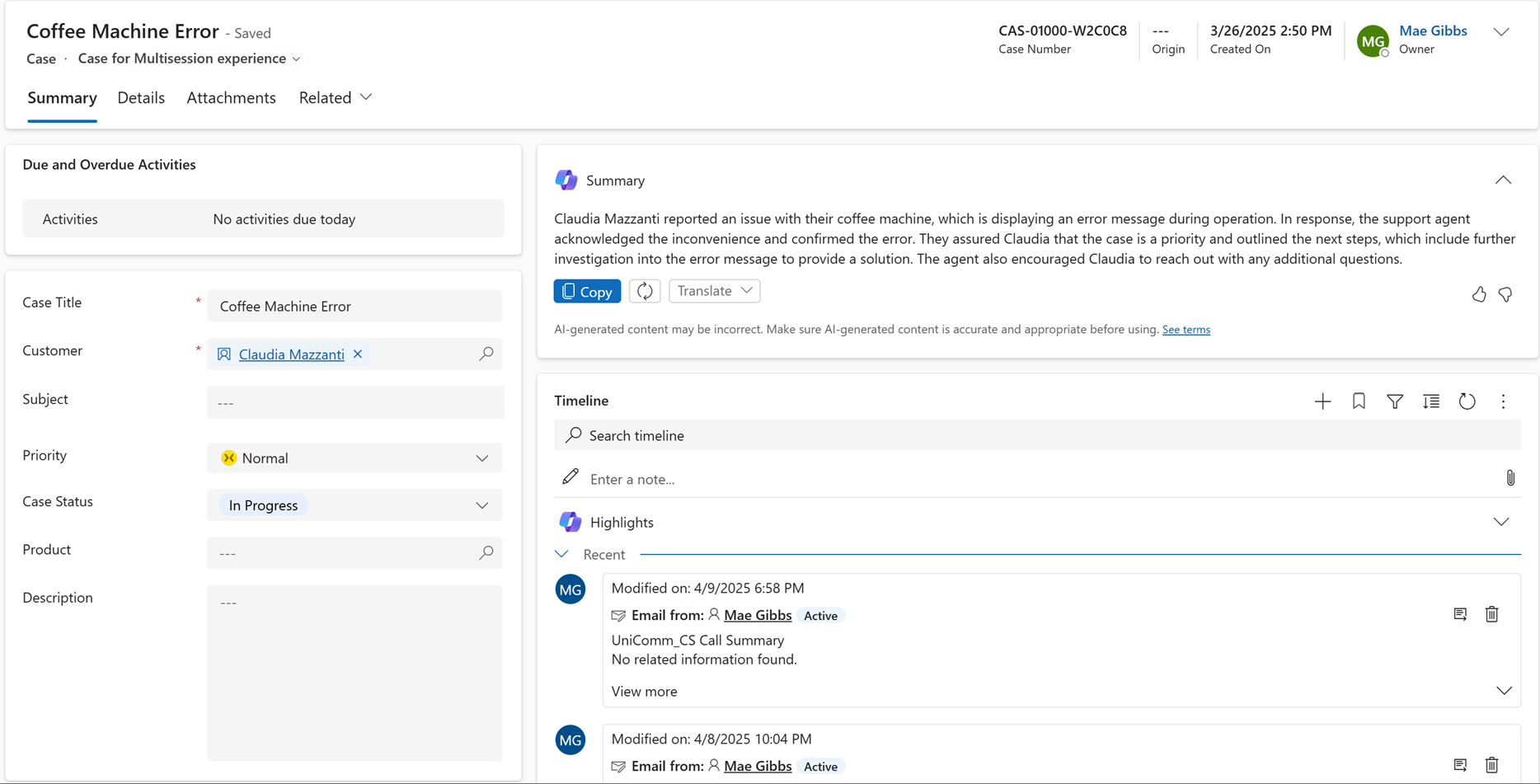Open the Case Status dropdown
Image resolution: width=1540 pixels, height=784 pixels.
481,505
